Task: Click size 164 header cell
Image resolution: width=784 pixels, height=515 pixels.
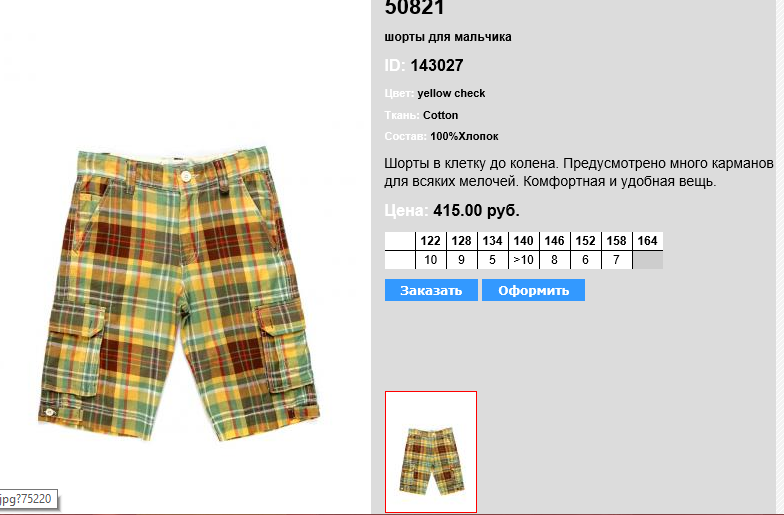Action: pos(648,241)
